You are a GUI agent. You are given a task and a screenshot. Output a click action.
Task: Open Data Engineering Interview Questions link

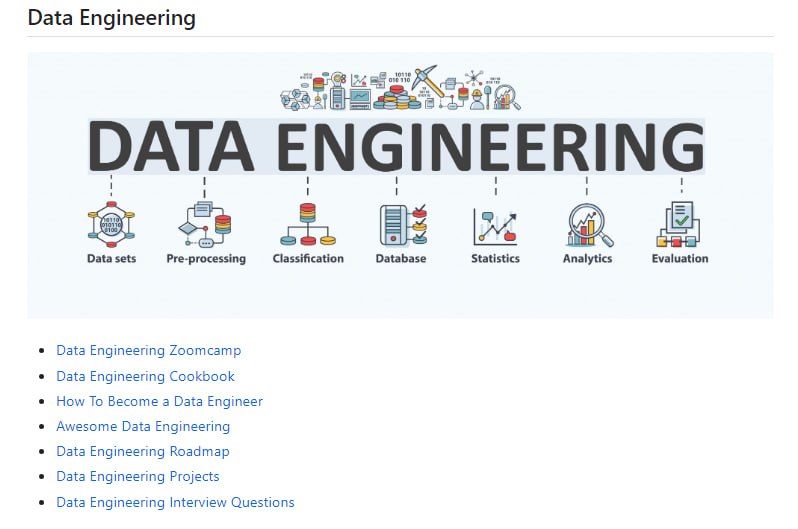click(175, 503)
